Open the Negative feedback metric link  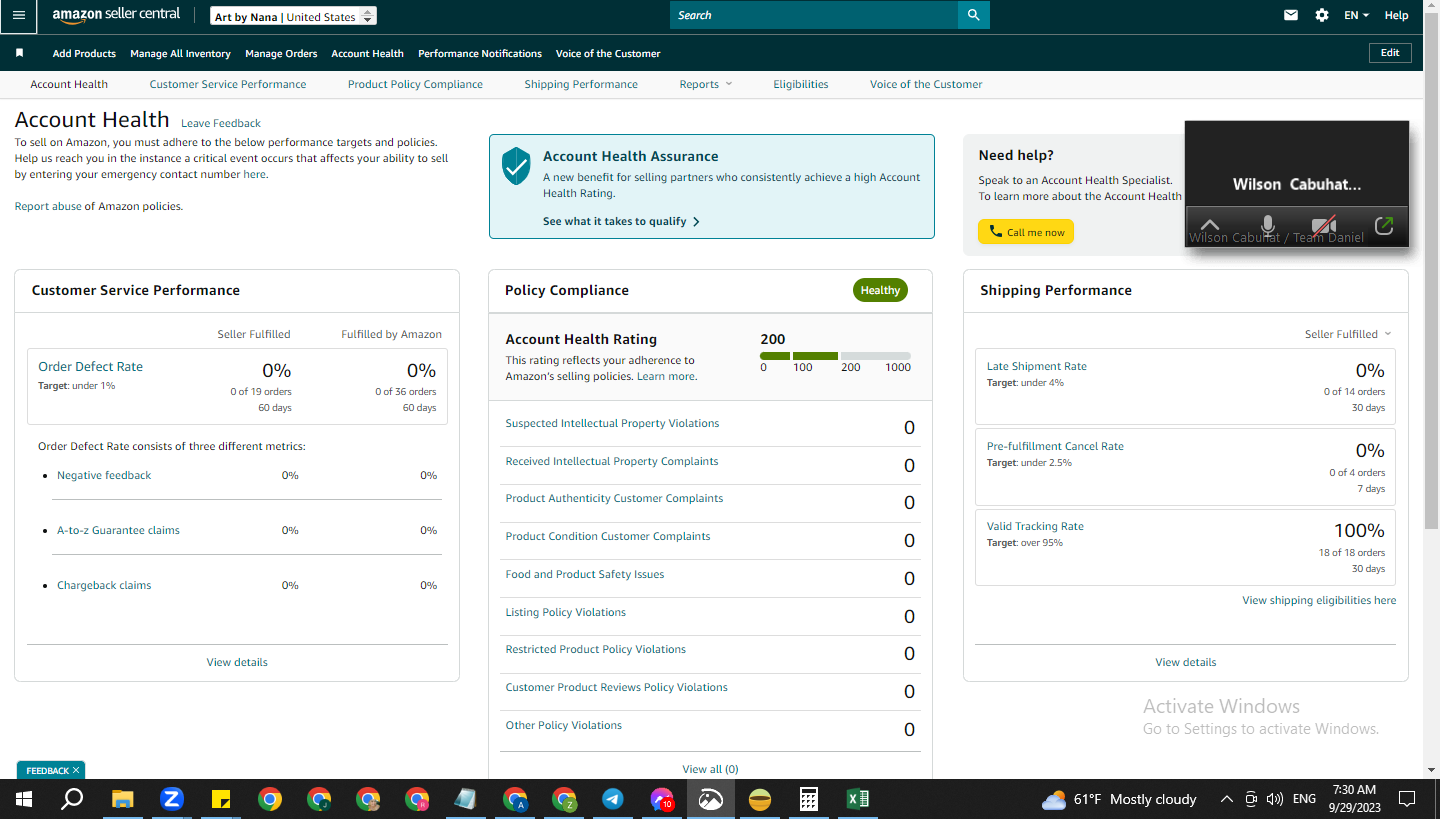[x=104, y=475]
